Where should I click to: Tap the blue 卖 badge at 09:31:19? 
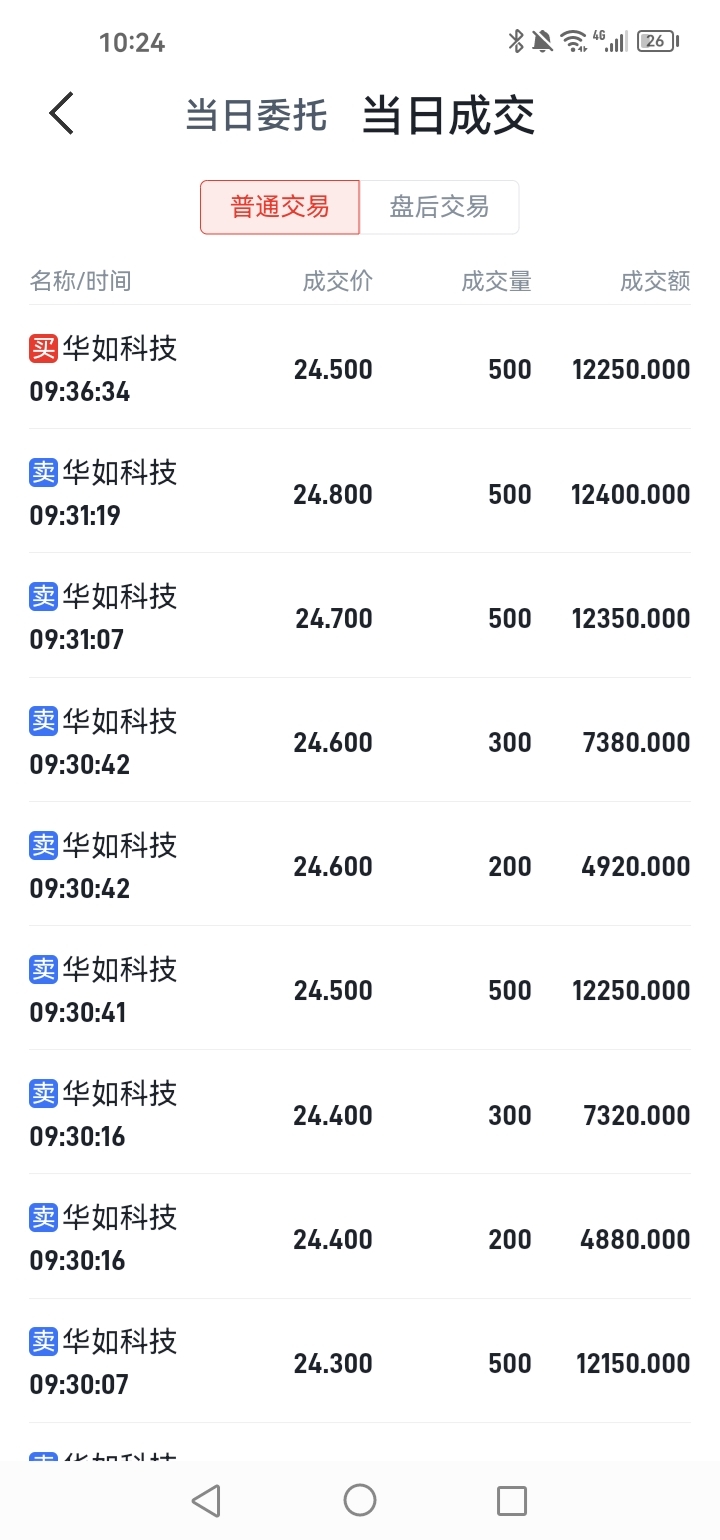point(44,472)
